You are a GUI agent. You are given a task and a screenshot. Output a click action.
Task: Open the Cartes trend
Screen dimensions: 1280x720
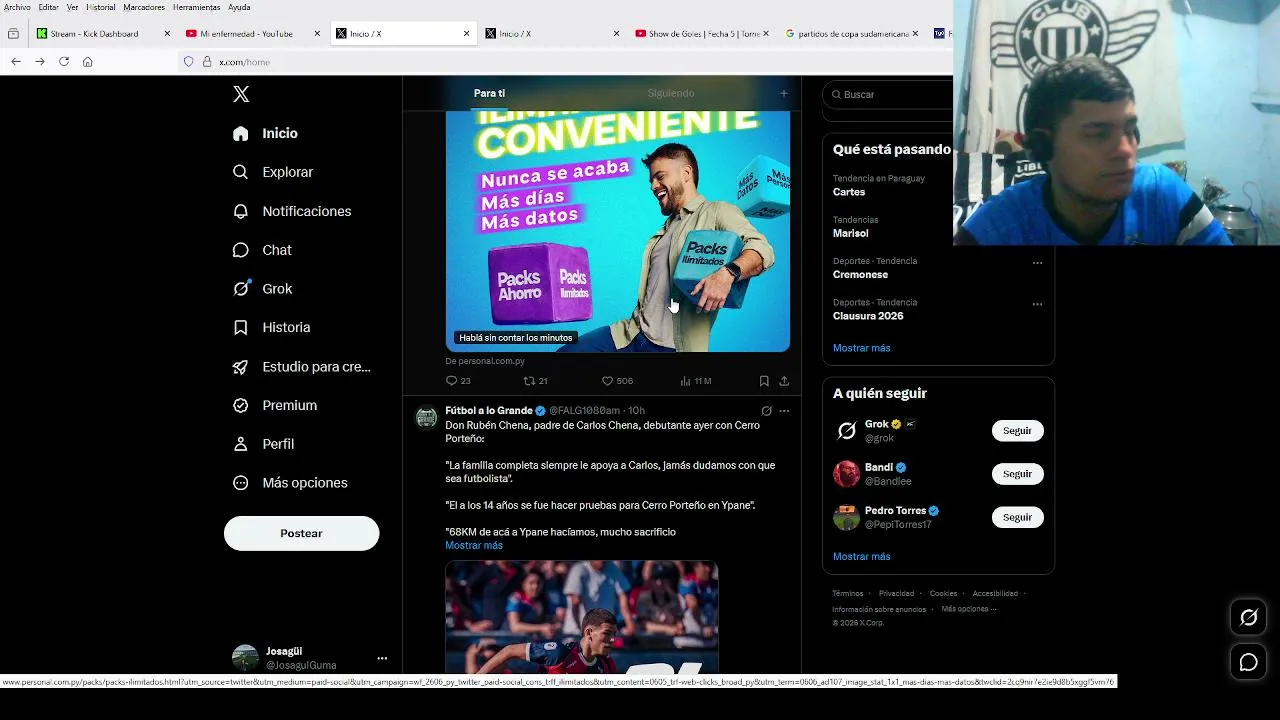[849, 192]
